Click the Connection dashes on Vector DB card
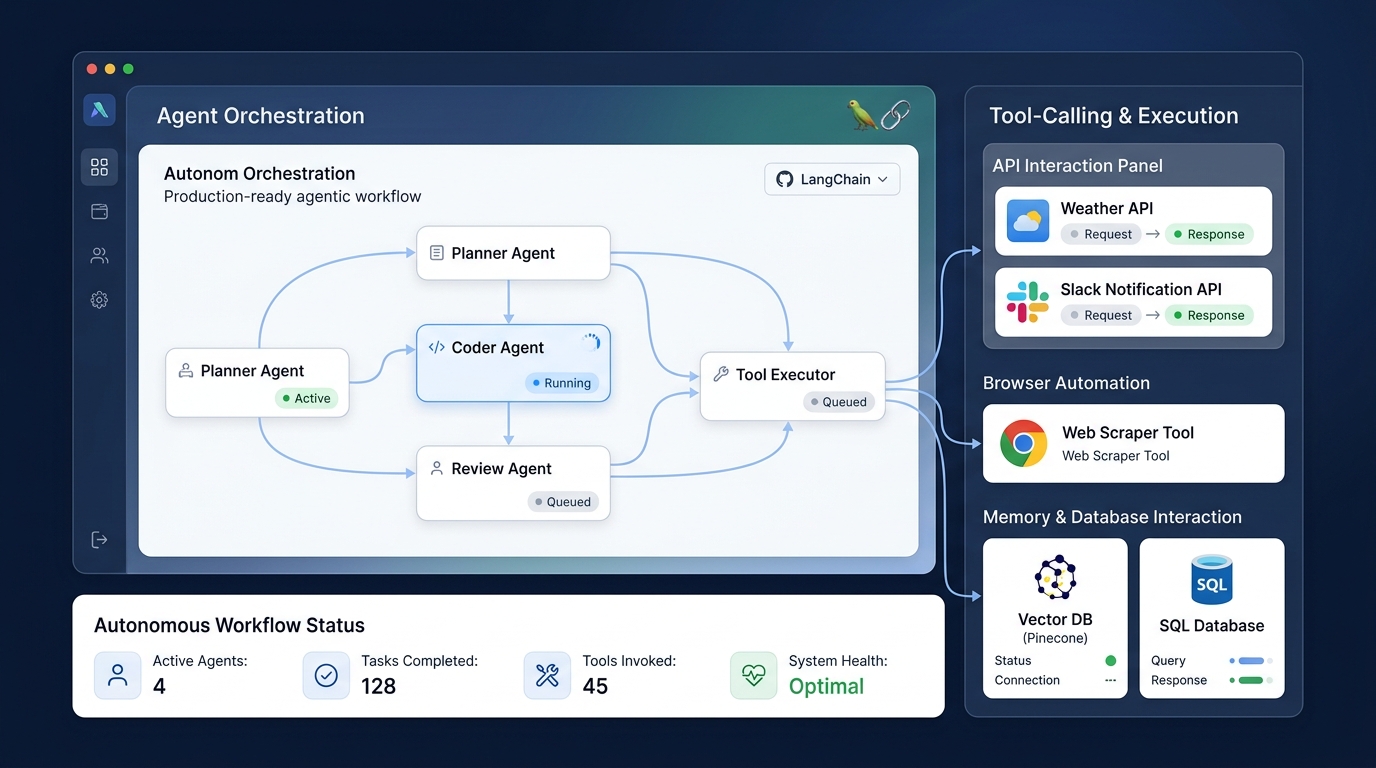This screenshot has height=768, width=1376. point(1110,680)
